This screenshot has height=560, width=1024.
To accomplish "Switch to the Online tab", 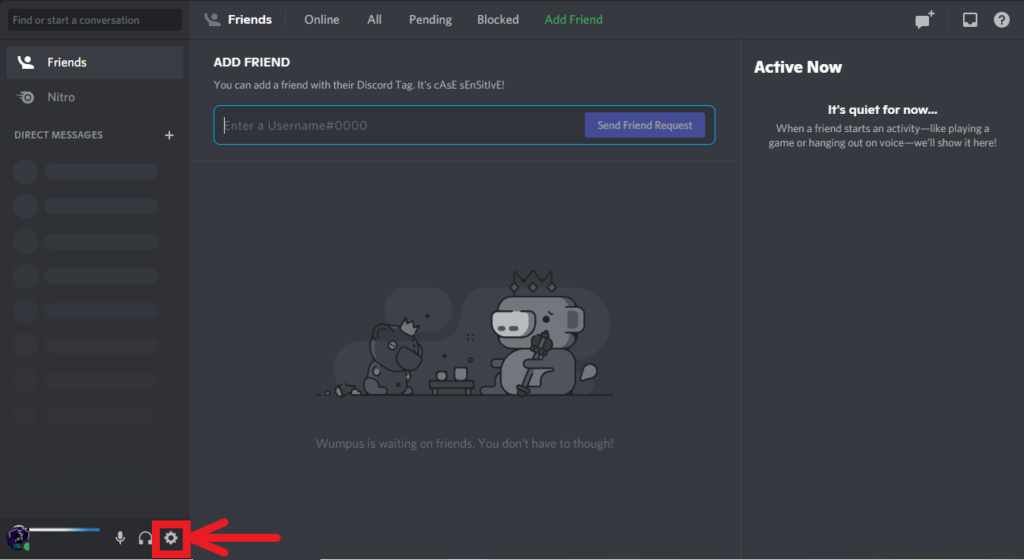I will tap(321, 20).
